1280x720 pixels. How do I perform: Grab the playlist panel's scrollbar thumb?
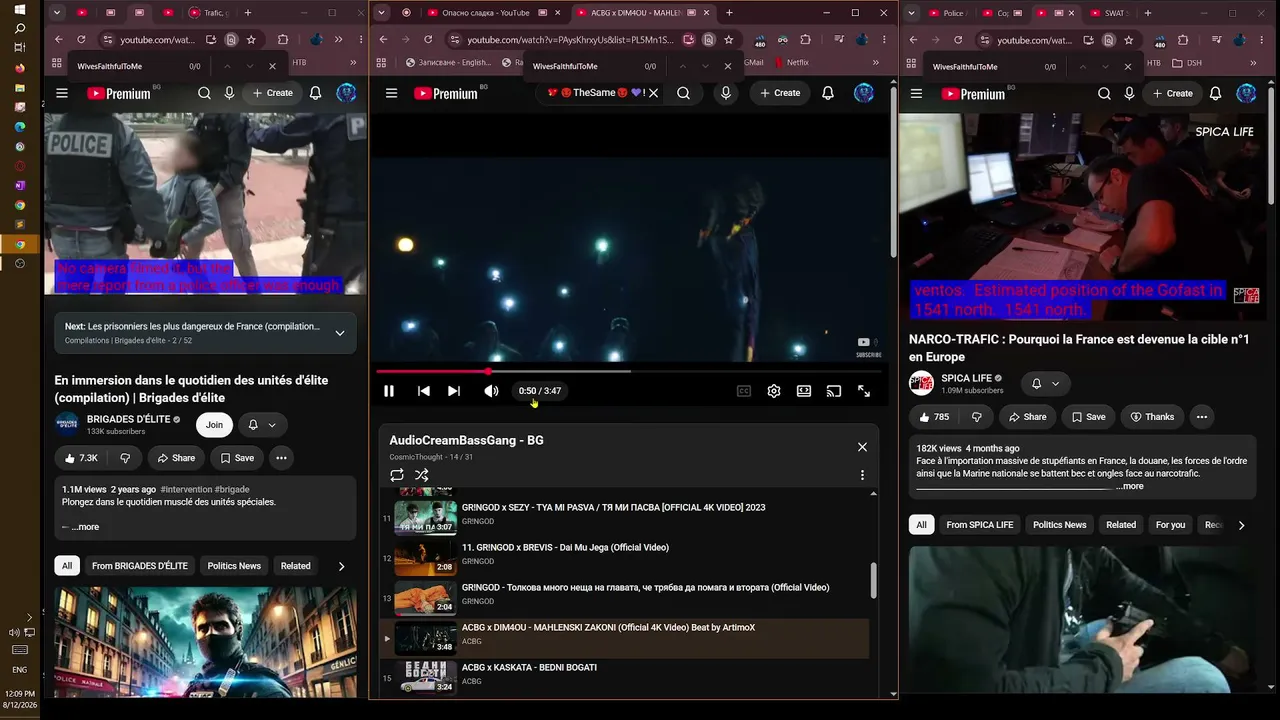point(874,580)
